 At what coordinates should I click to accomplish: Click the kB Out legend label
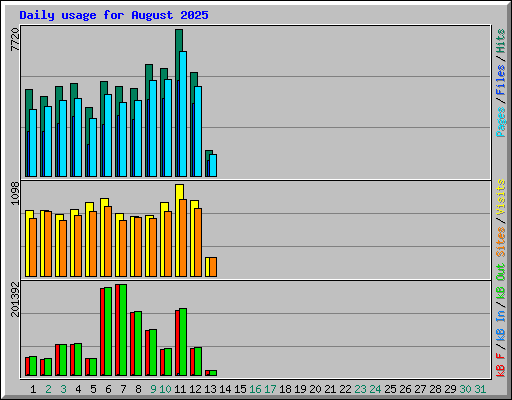(x=501, y=281)
